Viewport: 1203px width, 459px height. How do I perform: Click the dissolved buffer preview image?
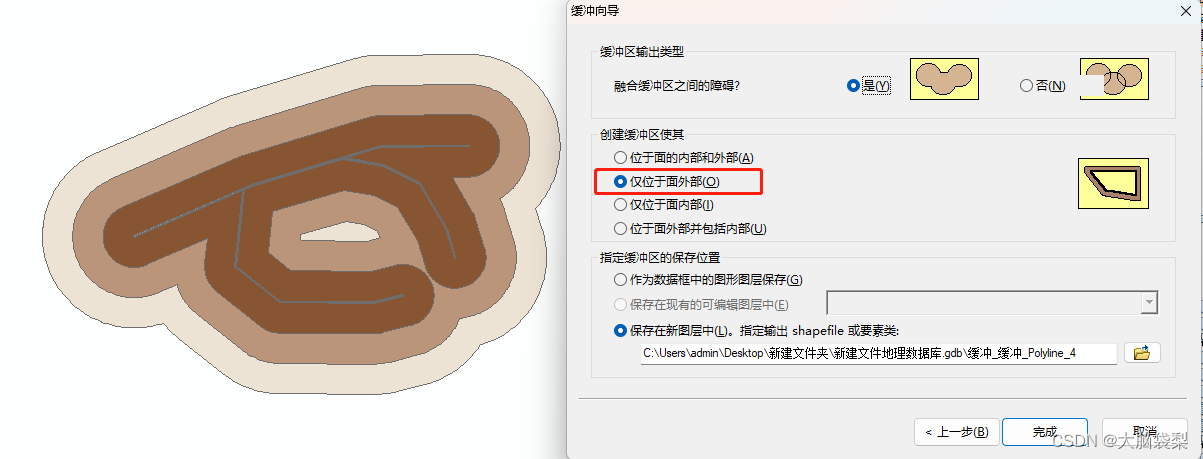pyautogui.click(x=943, y=78)
